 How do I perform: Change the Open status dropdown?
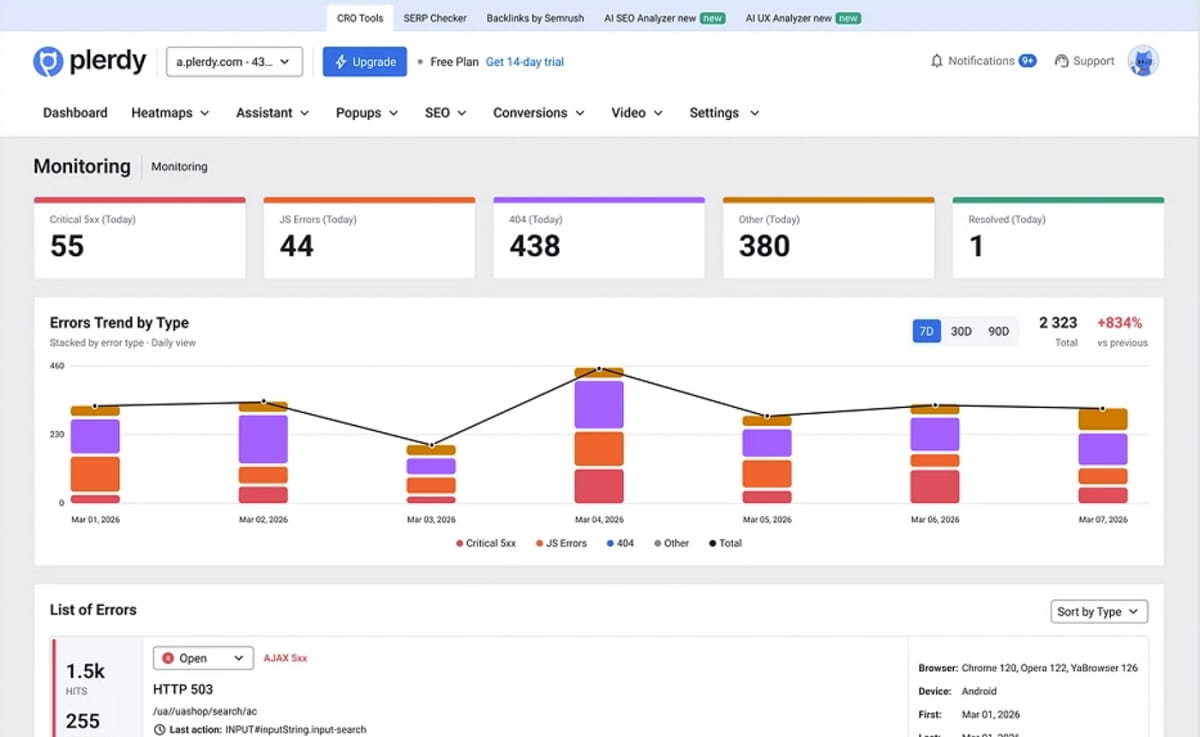click(x=202, y=658)
